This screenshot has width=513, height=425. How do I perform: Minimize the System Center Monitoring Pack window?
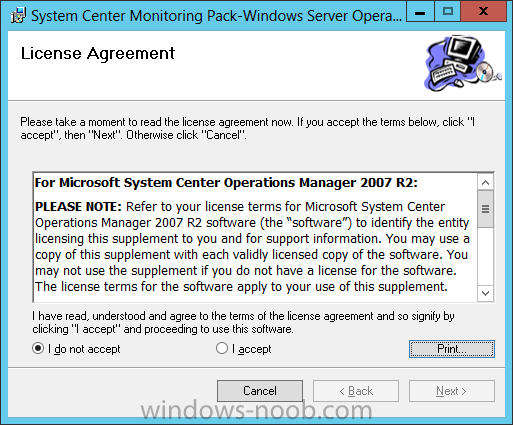(x=421, y=12)
